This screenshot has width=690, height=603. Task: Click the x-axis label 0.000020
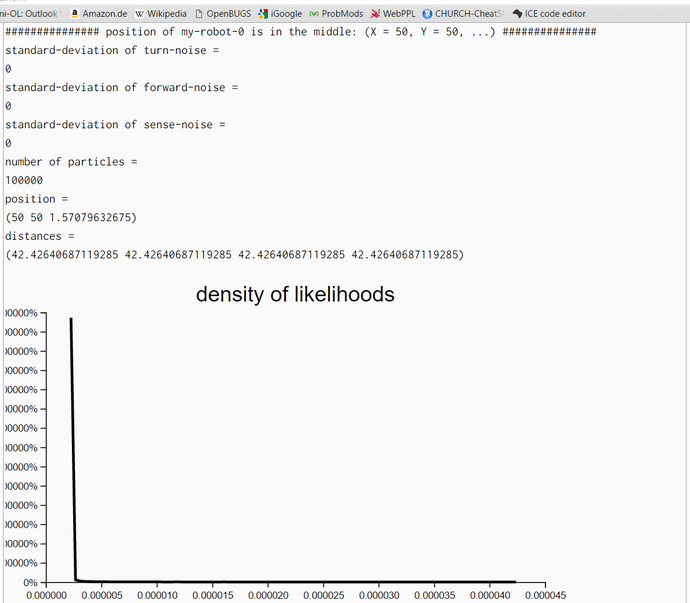268,596
